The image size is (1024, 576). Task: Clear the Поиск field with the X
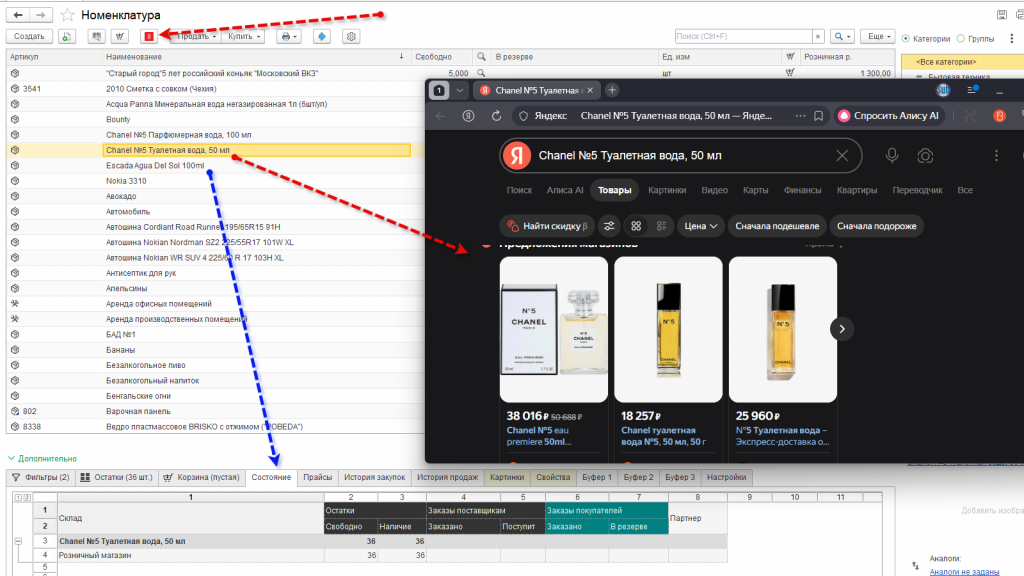(x=818, y=37)
